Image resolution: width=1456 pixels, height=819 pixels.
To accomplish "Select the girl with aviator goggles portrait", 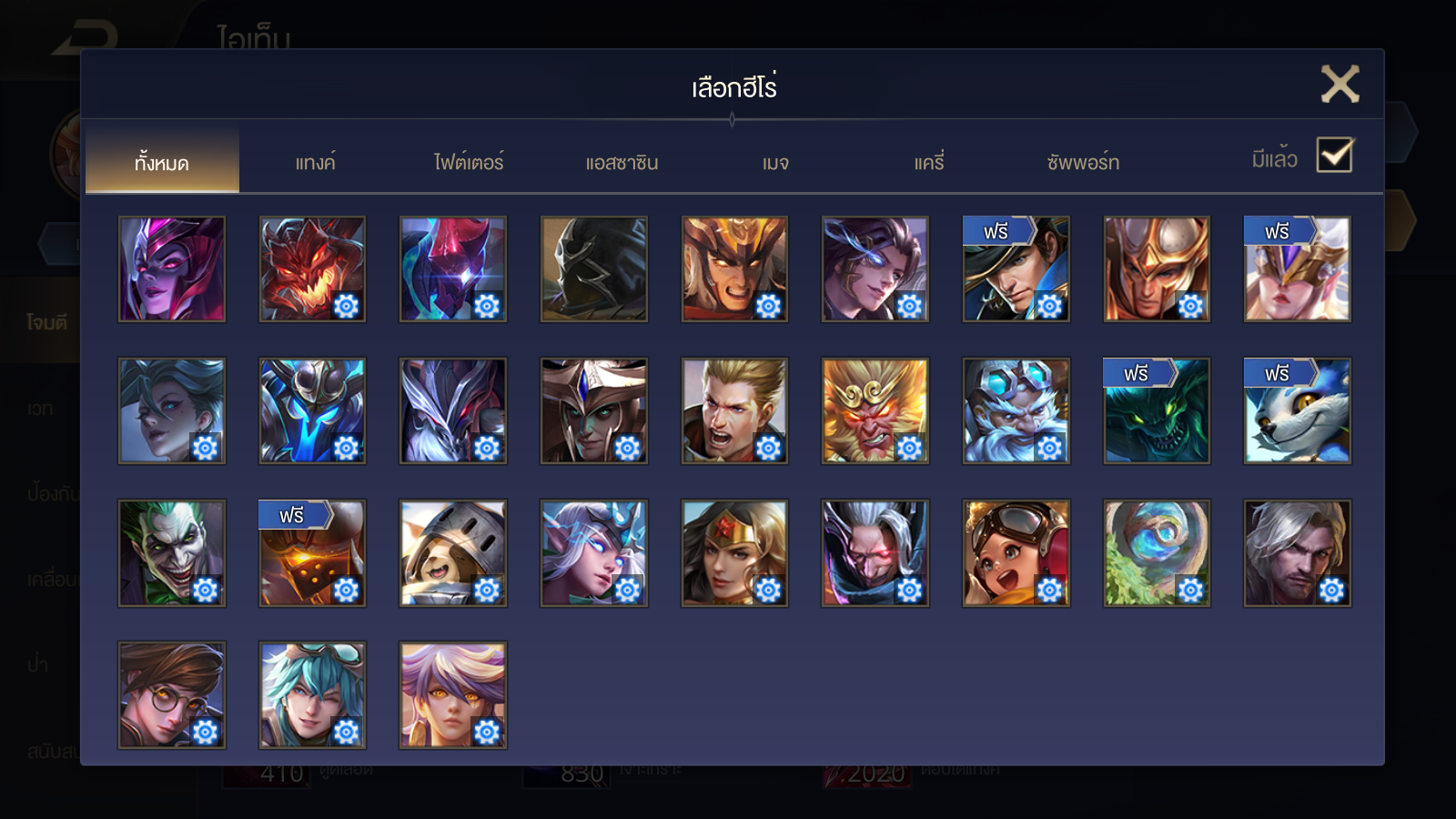I will tap(1016, 552).
